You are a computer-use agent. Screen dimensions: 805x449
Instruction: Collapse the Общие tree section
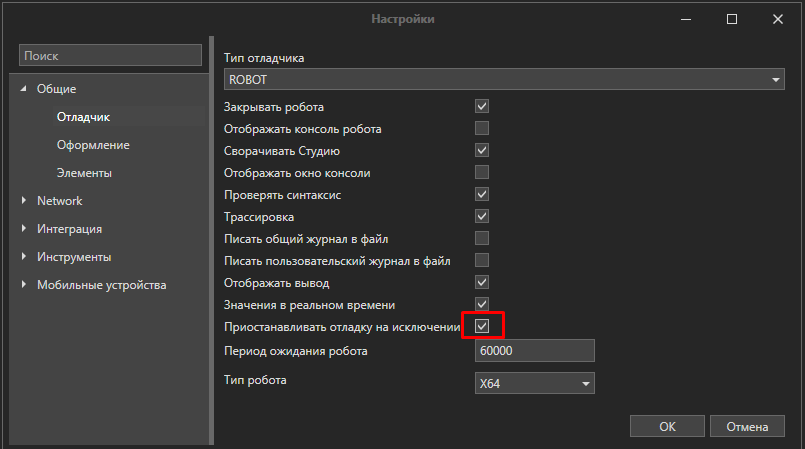23,89
